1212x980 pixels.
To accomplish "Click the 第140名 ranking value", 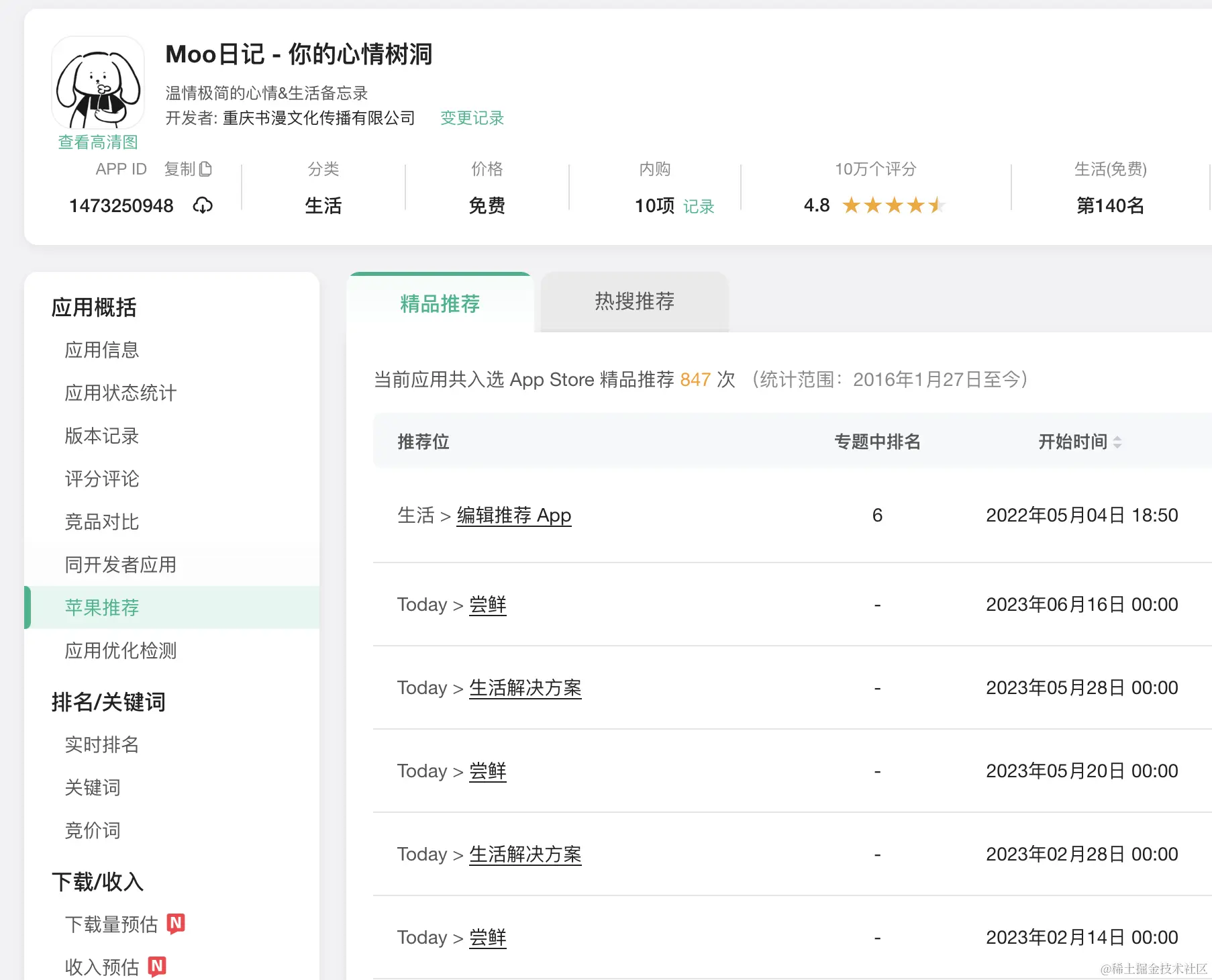I will [x=1110, y=205].
